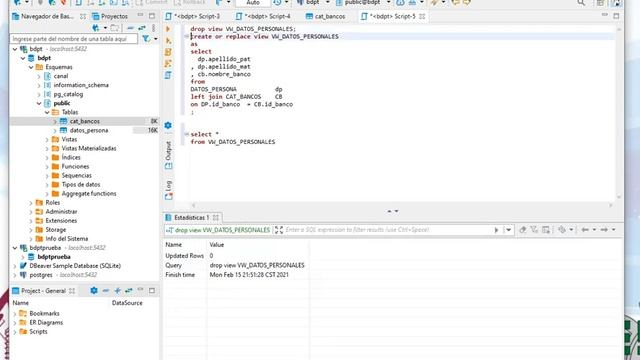Switch to the <bdpt> Script-4 tab
Viewport: 640px width, 360px height.
[x=264, y=16]
